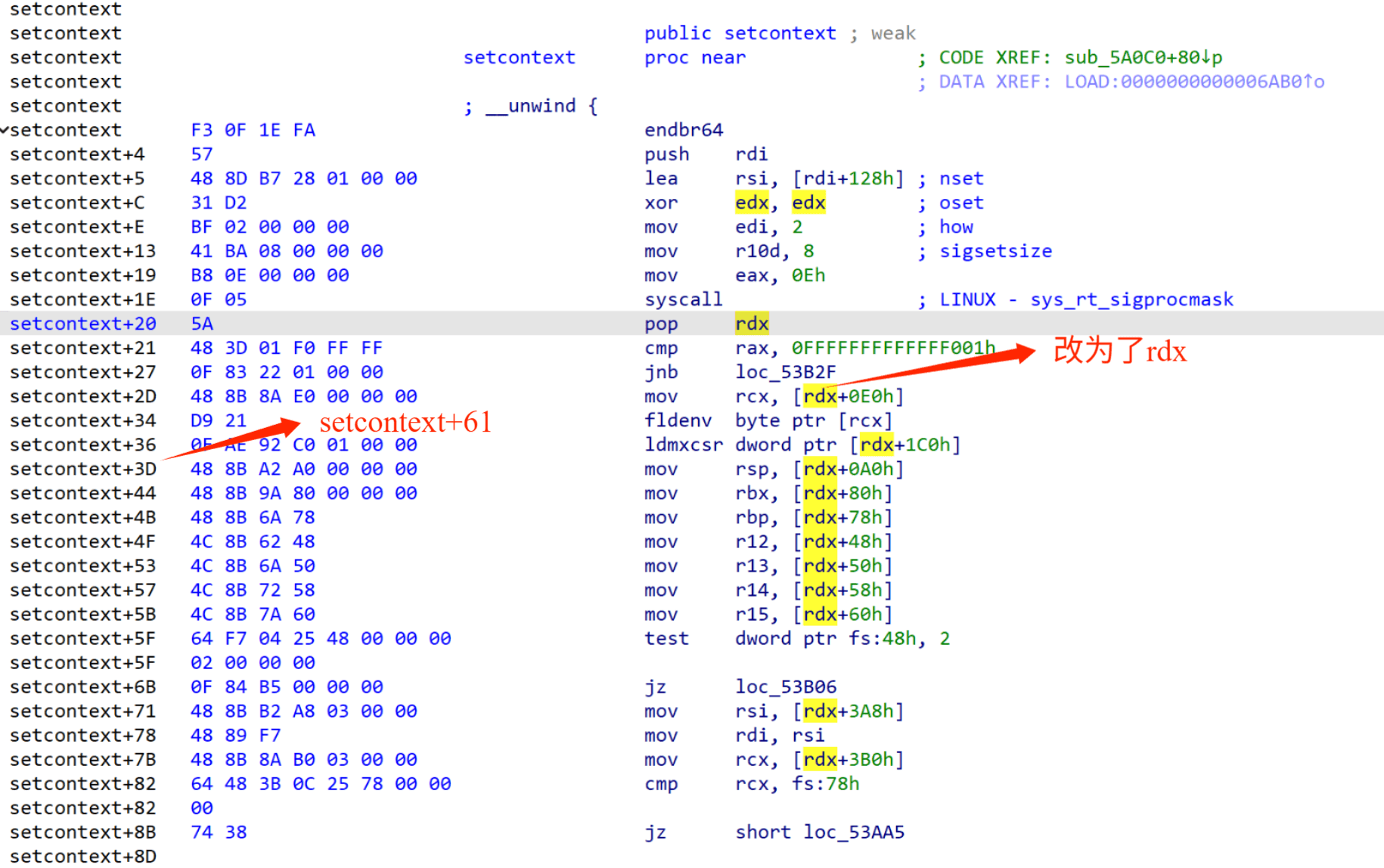
Task: Click the 'jnb' mnemonic
Action: 661,372
